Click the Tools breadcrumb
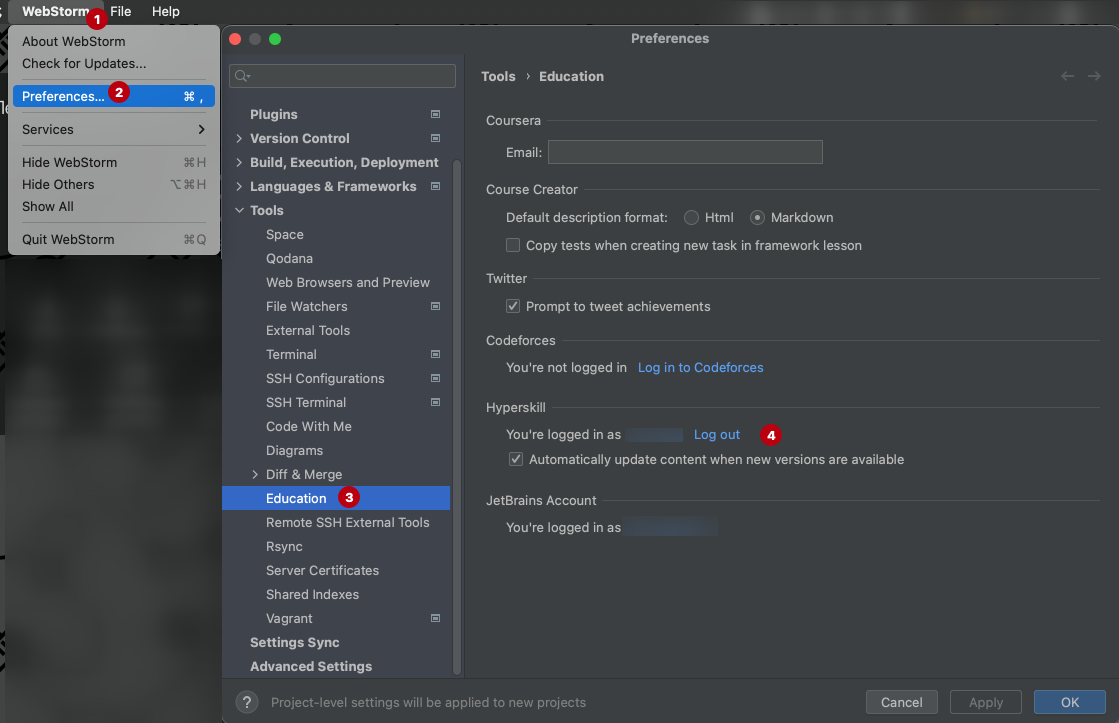The image size is (1119, 723). pyautogui.click(x=498, y=76)
